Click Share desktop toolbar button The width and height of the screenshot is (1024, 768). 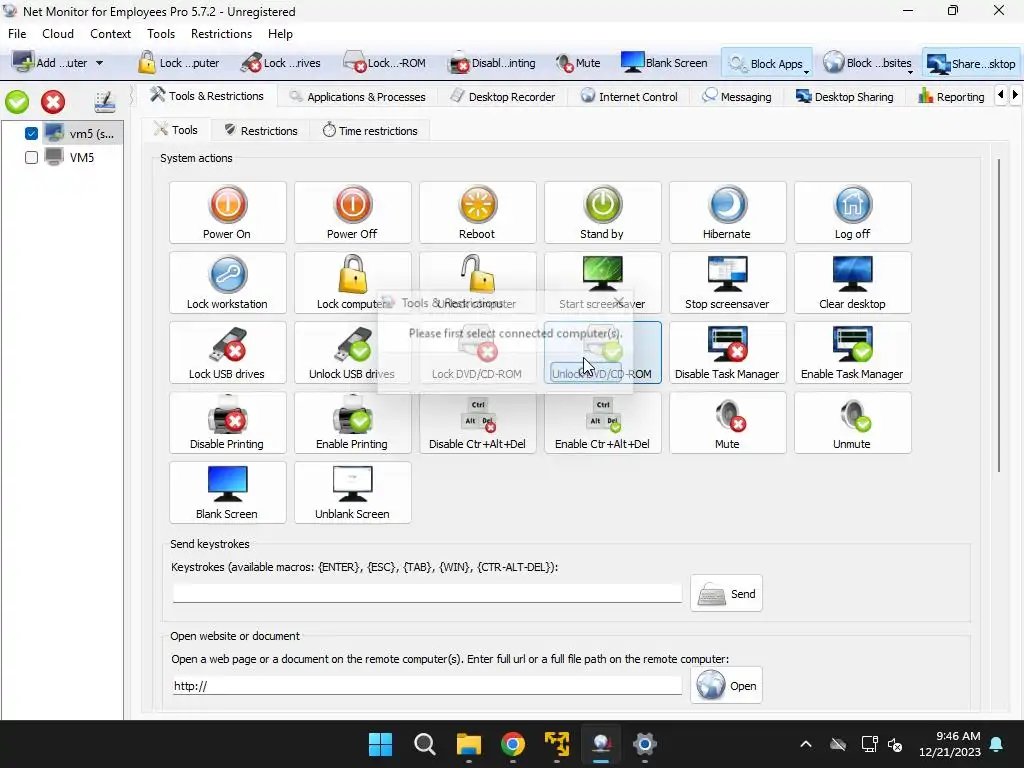tap(971, 63)
